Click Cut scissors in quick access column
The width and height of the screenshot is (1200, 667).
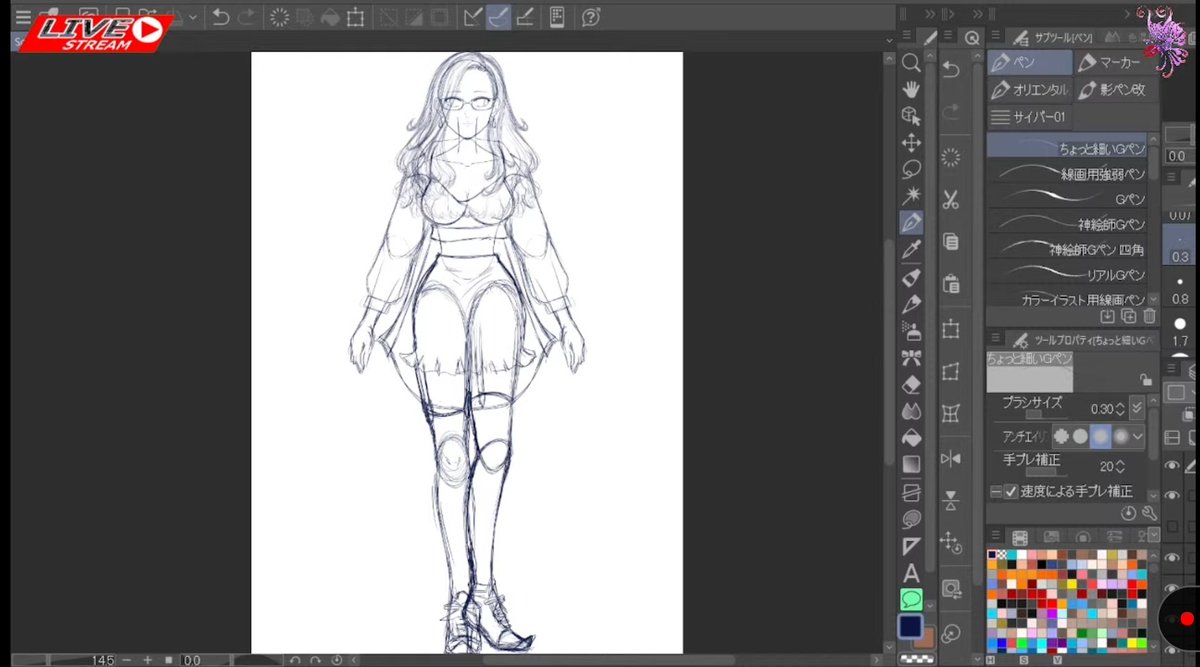point(951,200)
